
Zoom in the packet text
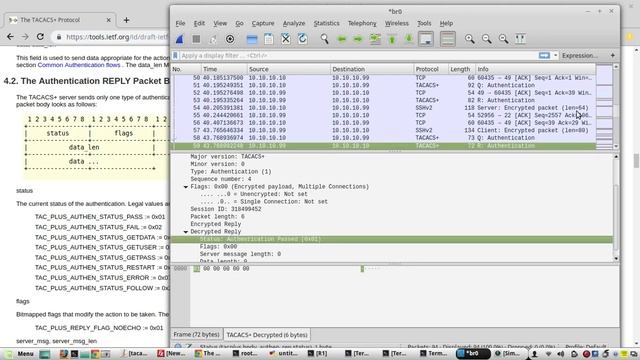pyautogui.click(x=470, y=39)
